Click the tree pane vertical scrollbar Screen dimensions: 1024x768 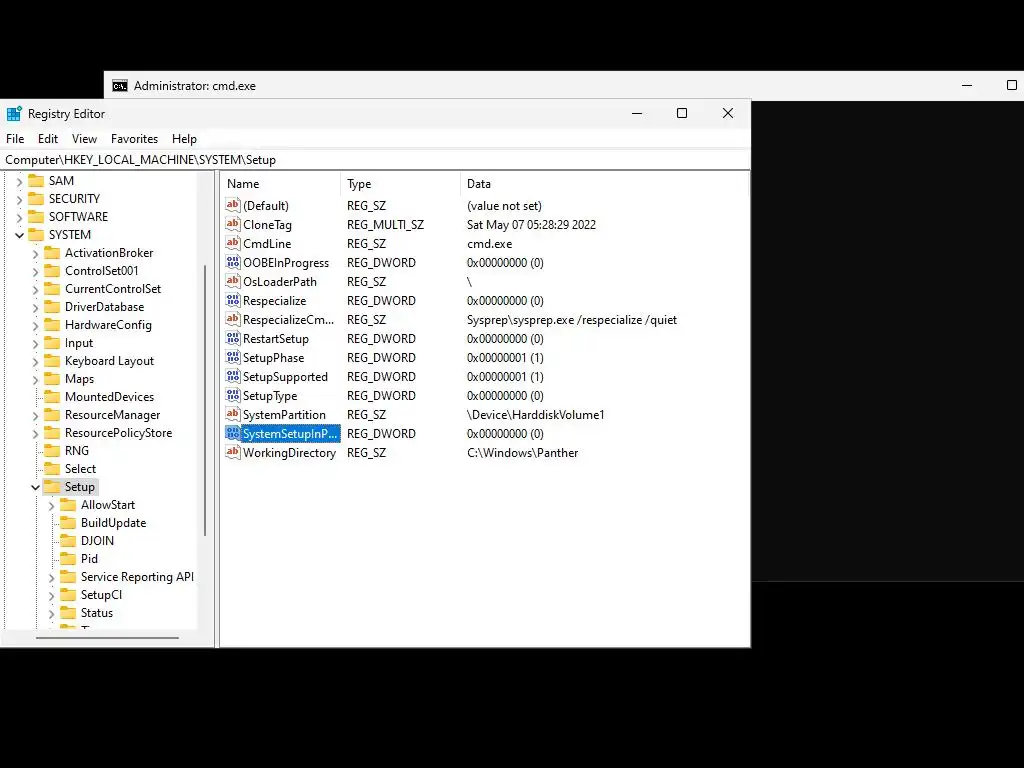(x=206, y=400)
